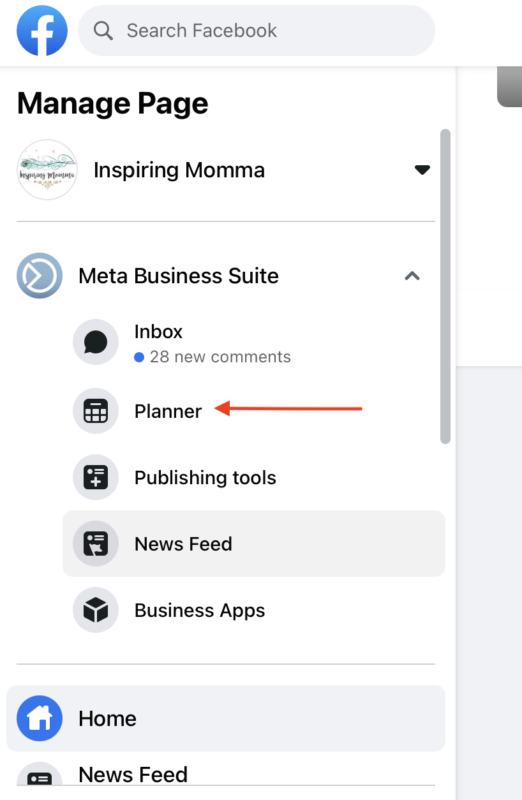Click the Publishing tools icon
This screenshot has height=800, width=522.
[x=96, y=478]
